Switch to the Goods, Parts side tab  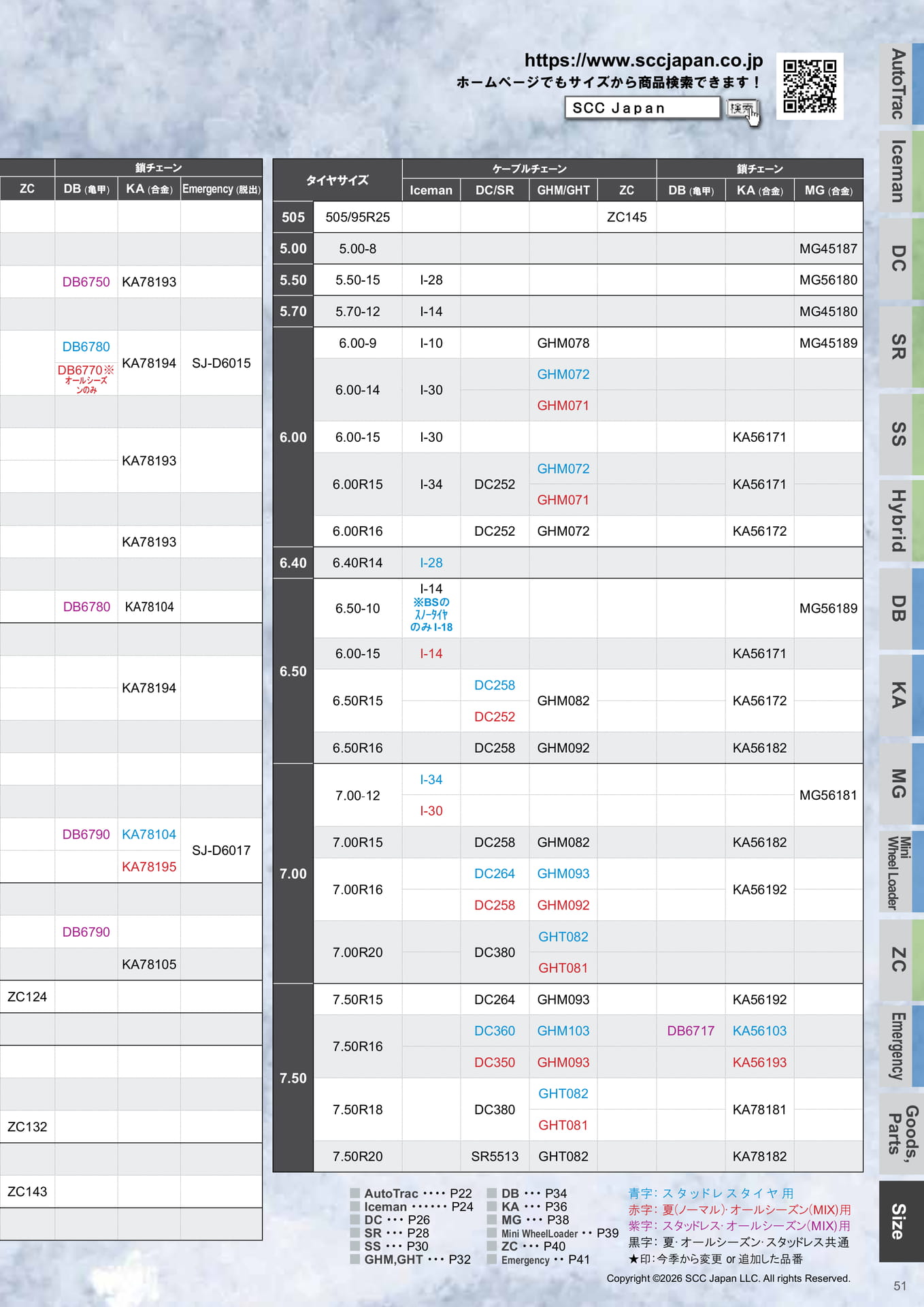tap(901, 1133)
